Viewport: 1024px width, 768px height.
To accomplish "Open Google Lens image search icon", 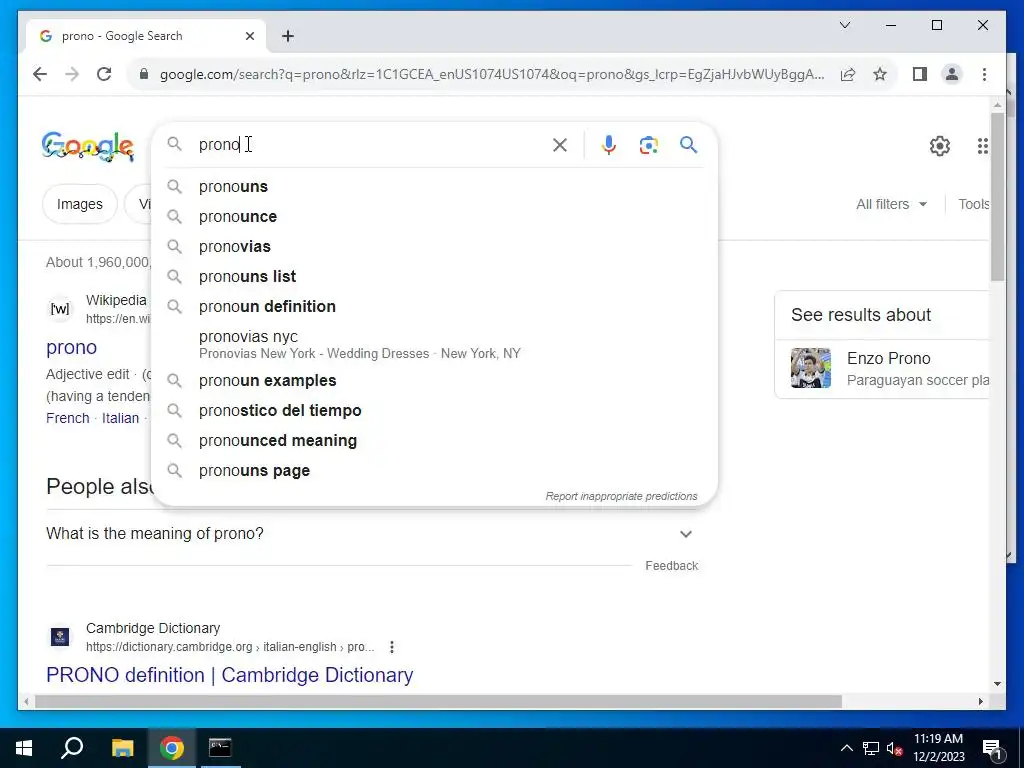I will tap(648, 145).
